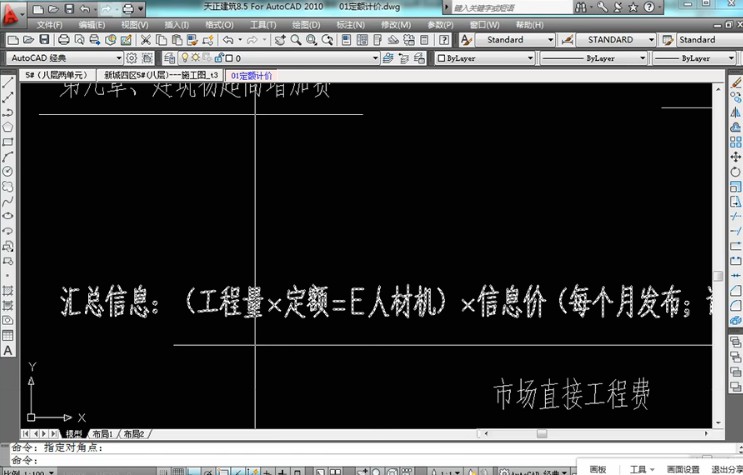Click the 画面设置 button
Viewport: 743px width, 475px height.
(682, 469)
